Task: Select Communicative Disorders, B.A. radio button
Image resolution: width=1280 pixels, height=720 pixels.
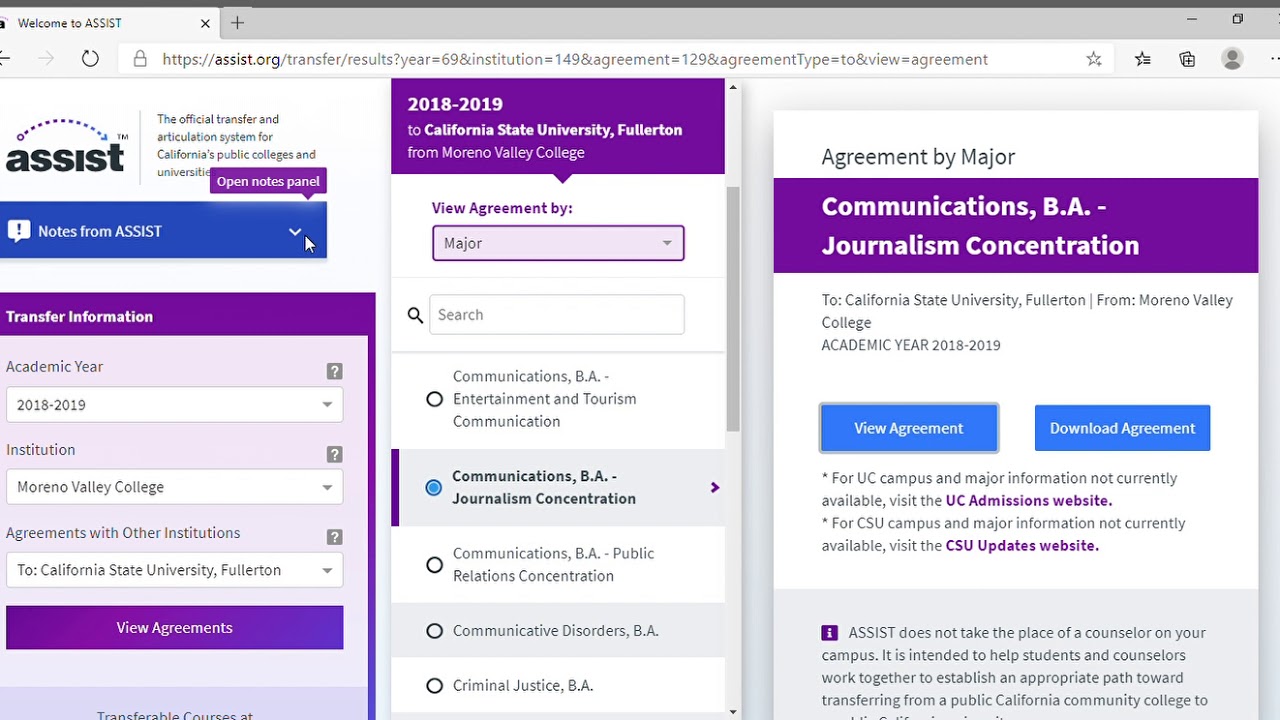Action: click(x=434, y=631)
